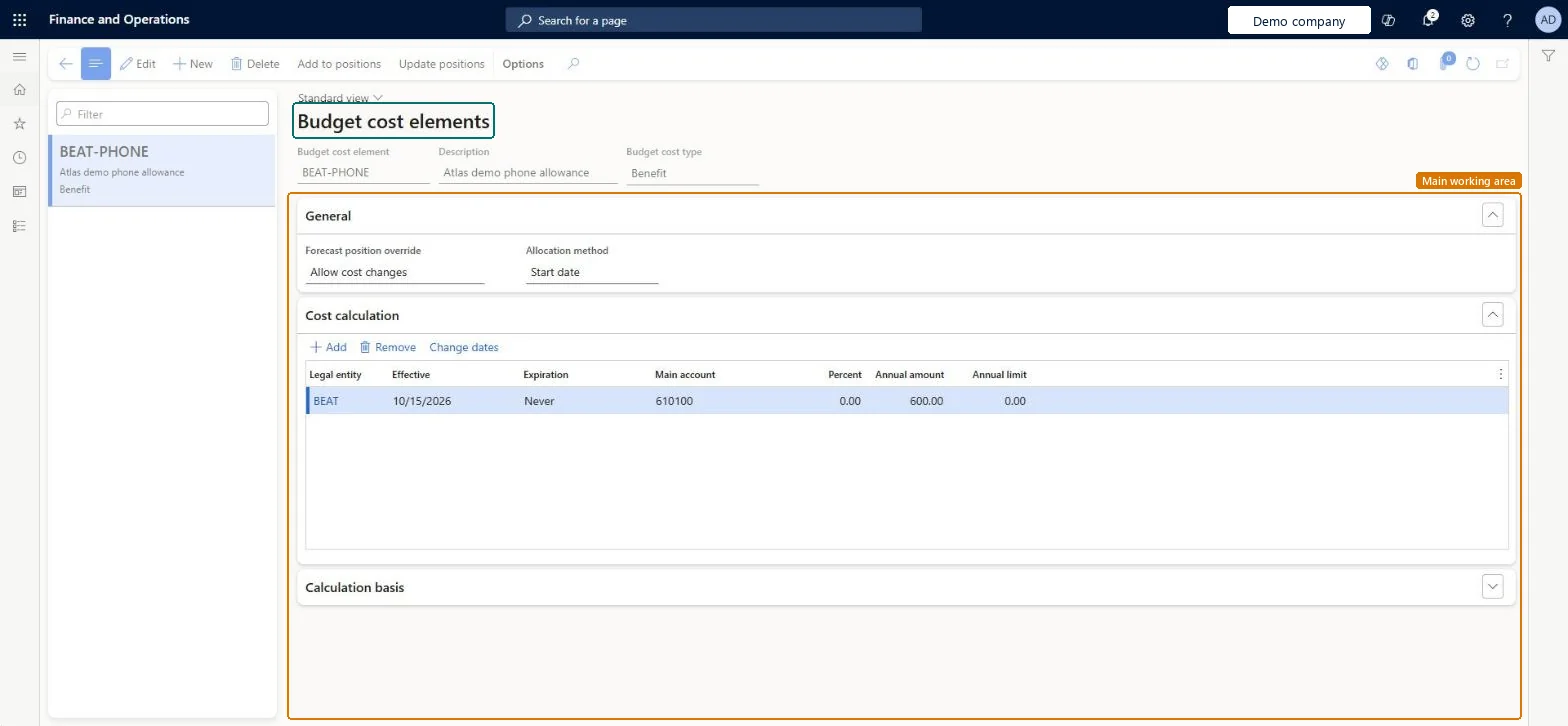Open the Settings gear

[1468, 20]
